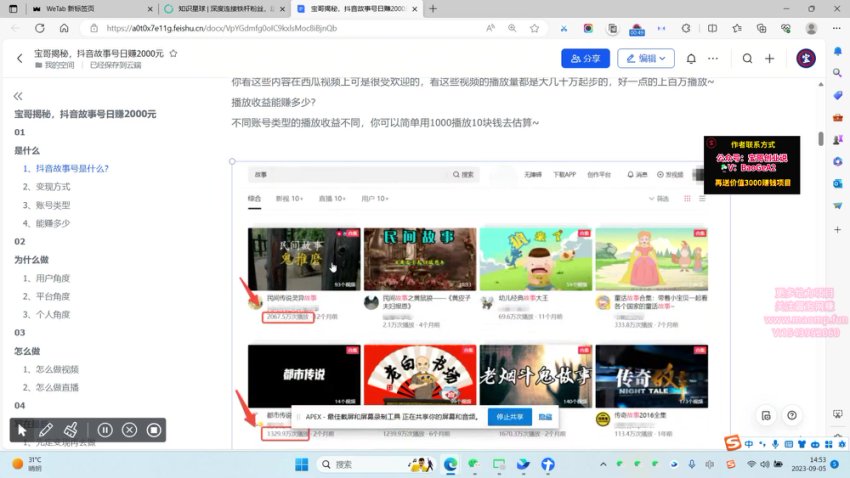
Task: Select the highlighter brush tool
Action: (70, 430)
